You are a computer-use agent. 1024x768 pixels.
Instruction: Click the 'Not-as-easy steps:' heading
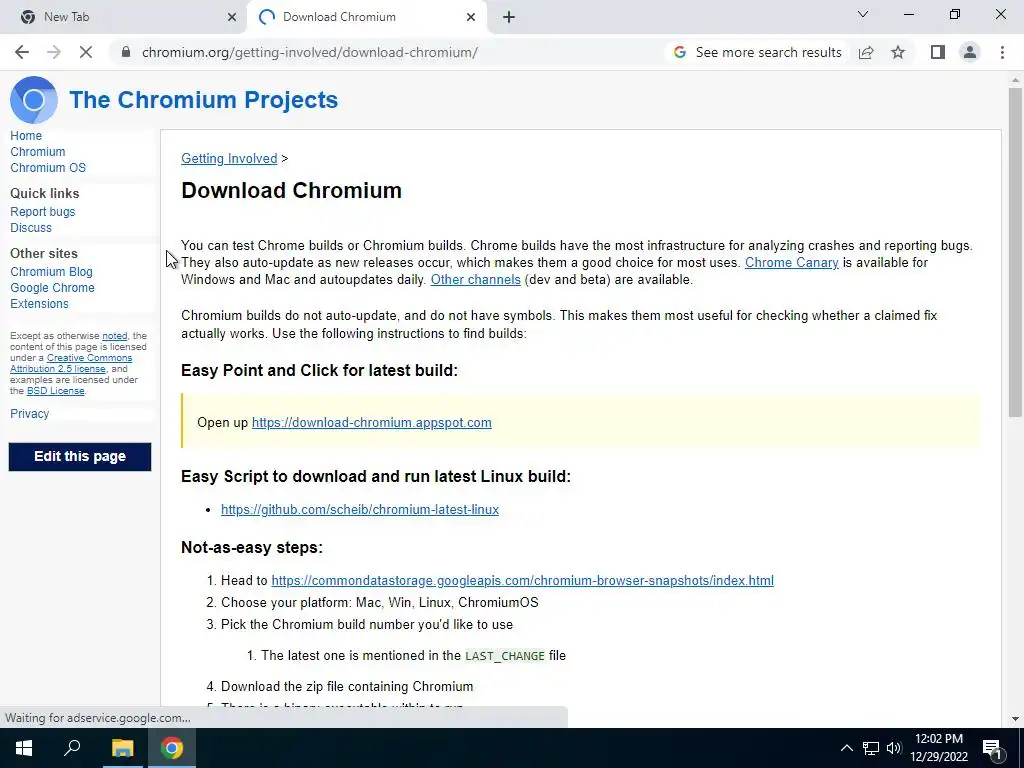[252, 547]
